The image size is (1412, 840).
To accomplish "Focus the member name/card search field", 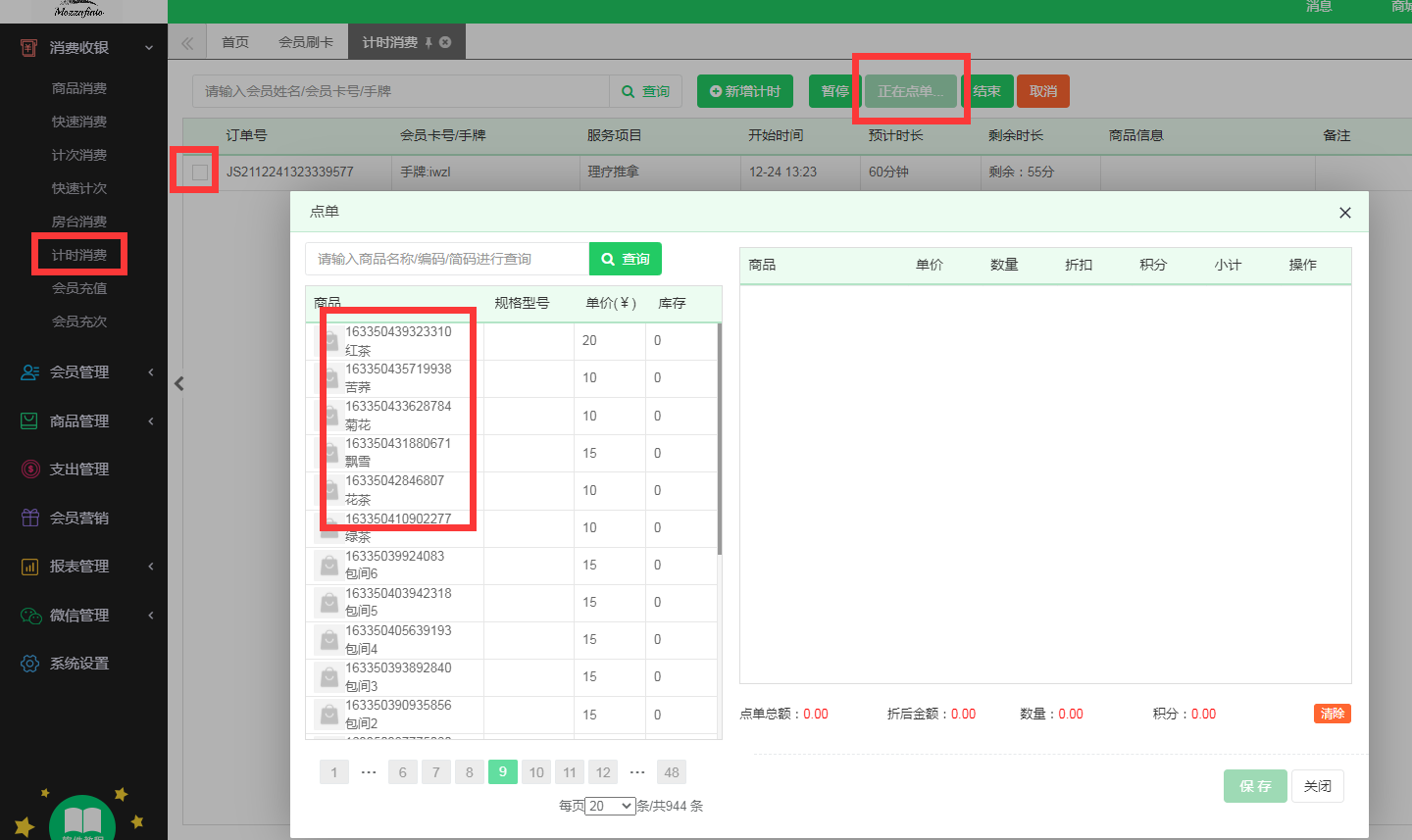I will (401, 91).
